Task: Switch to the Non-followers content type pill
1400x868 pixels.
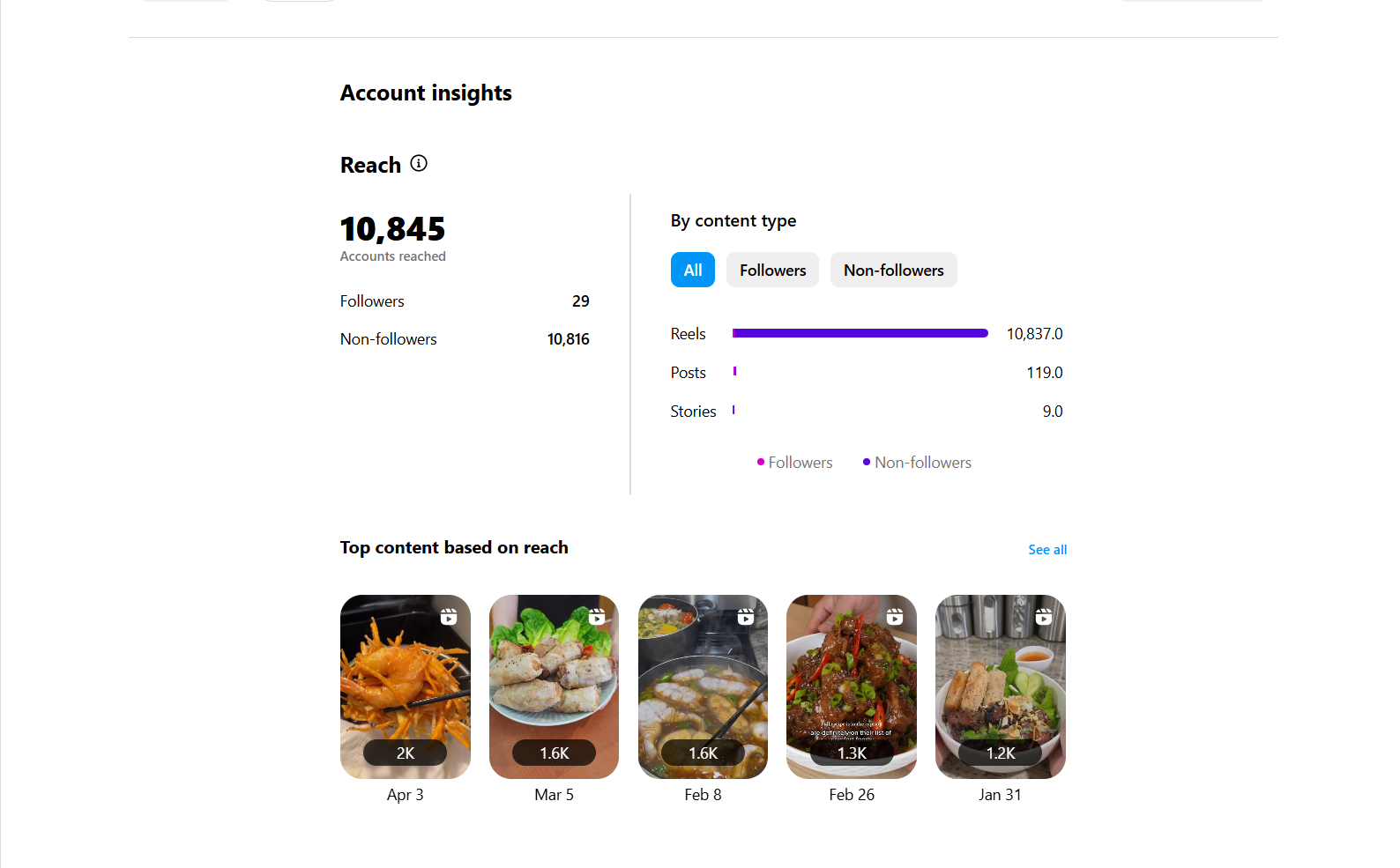Action: click(x=893, y=270)
